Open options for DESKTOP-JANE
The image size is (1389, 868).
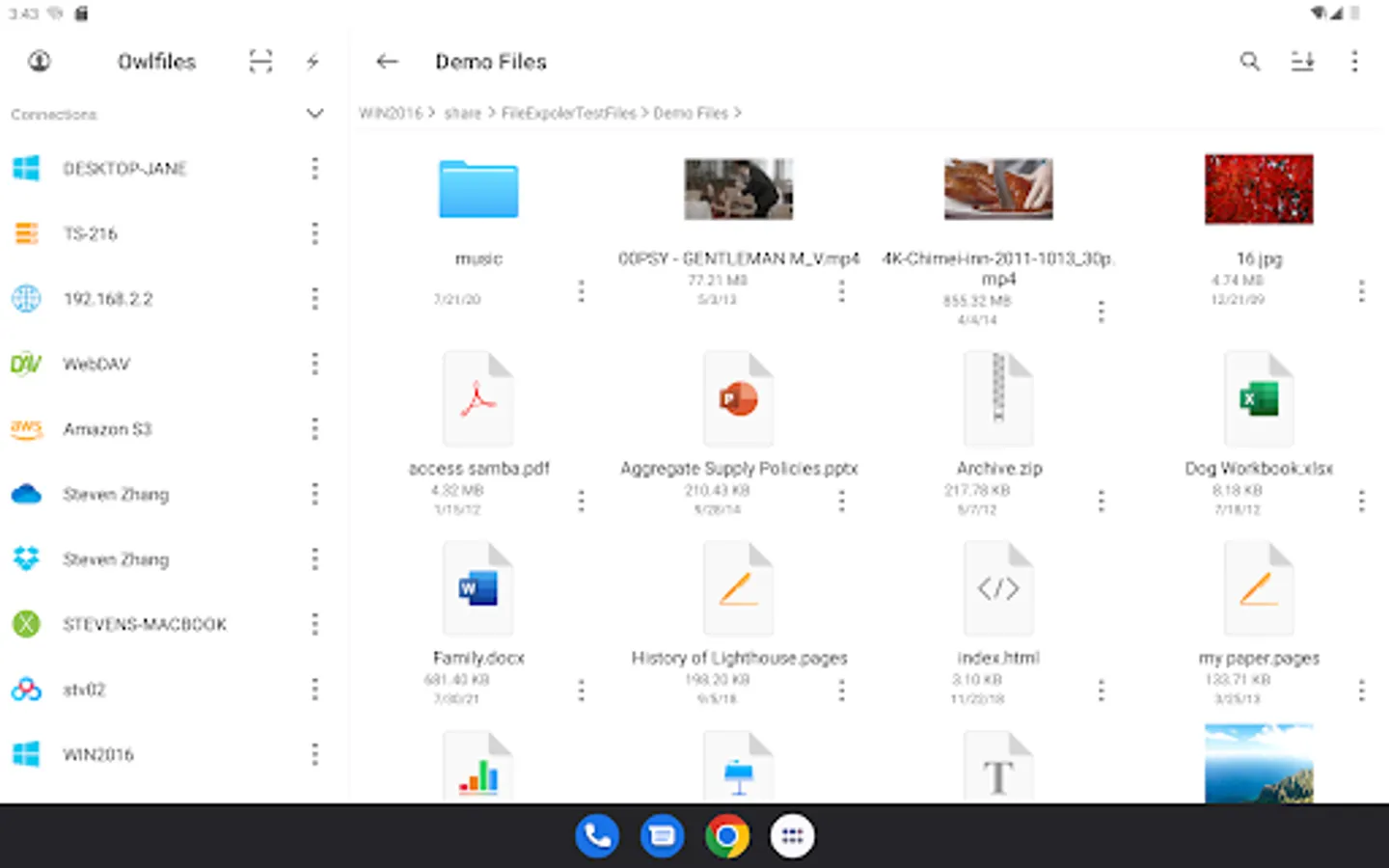pyautogui.click(x=314, y=169)
